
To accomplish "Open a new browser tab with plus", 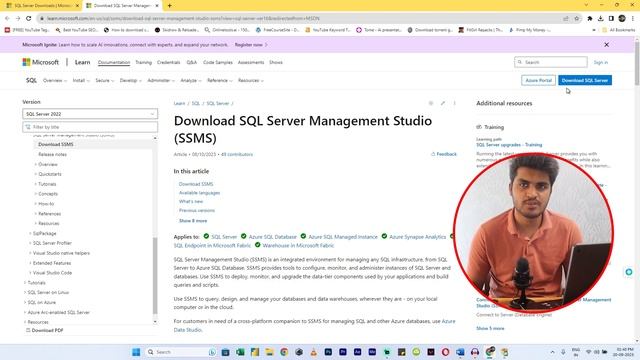I will (169, 6).
